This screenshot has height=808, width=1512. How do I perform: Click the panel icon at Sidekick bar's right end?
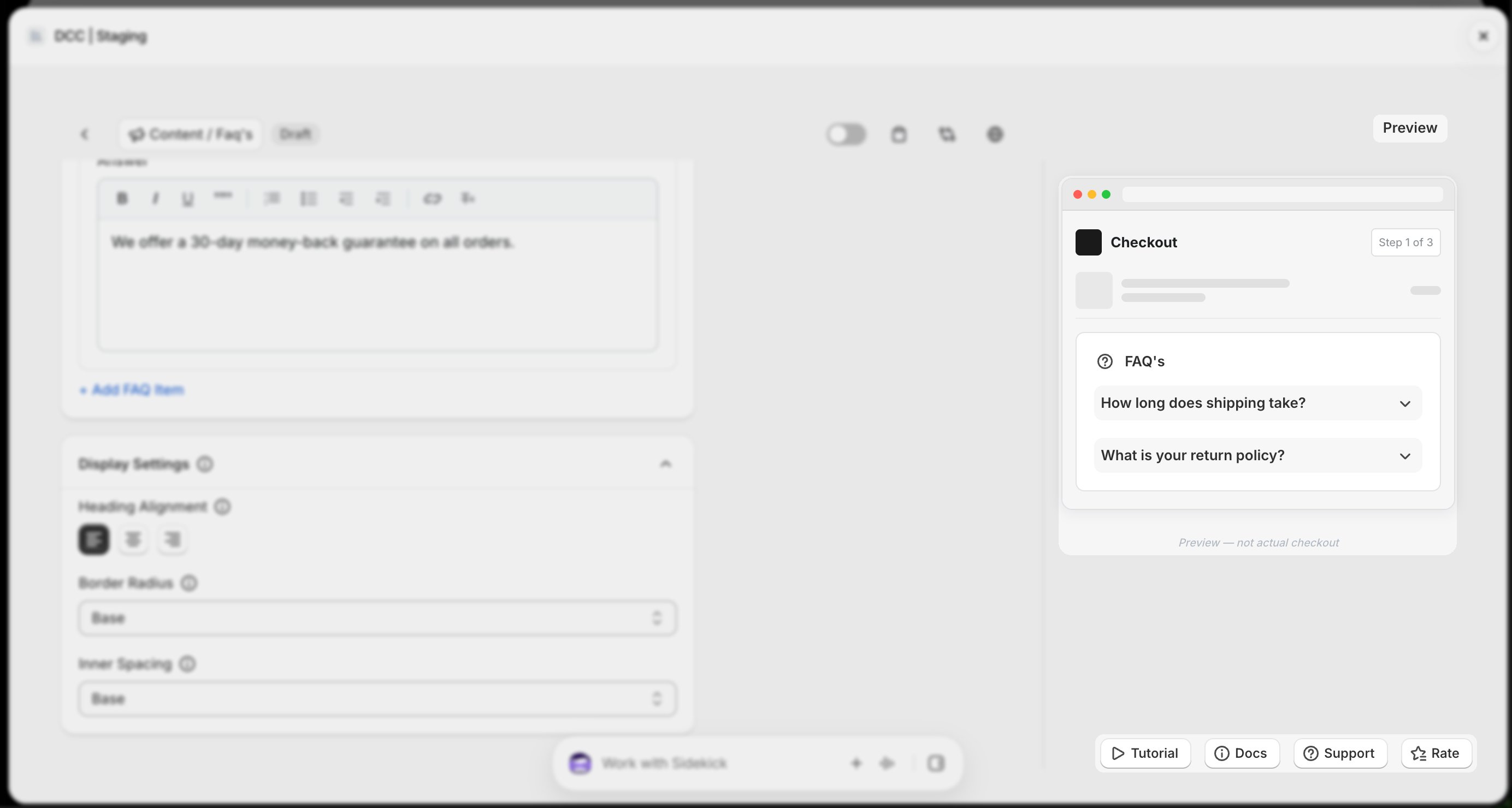click(x=936, y=763)
